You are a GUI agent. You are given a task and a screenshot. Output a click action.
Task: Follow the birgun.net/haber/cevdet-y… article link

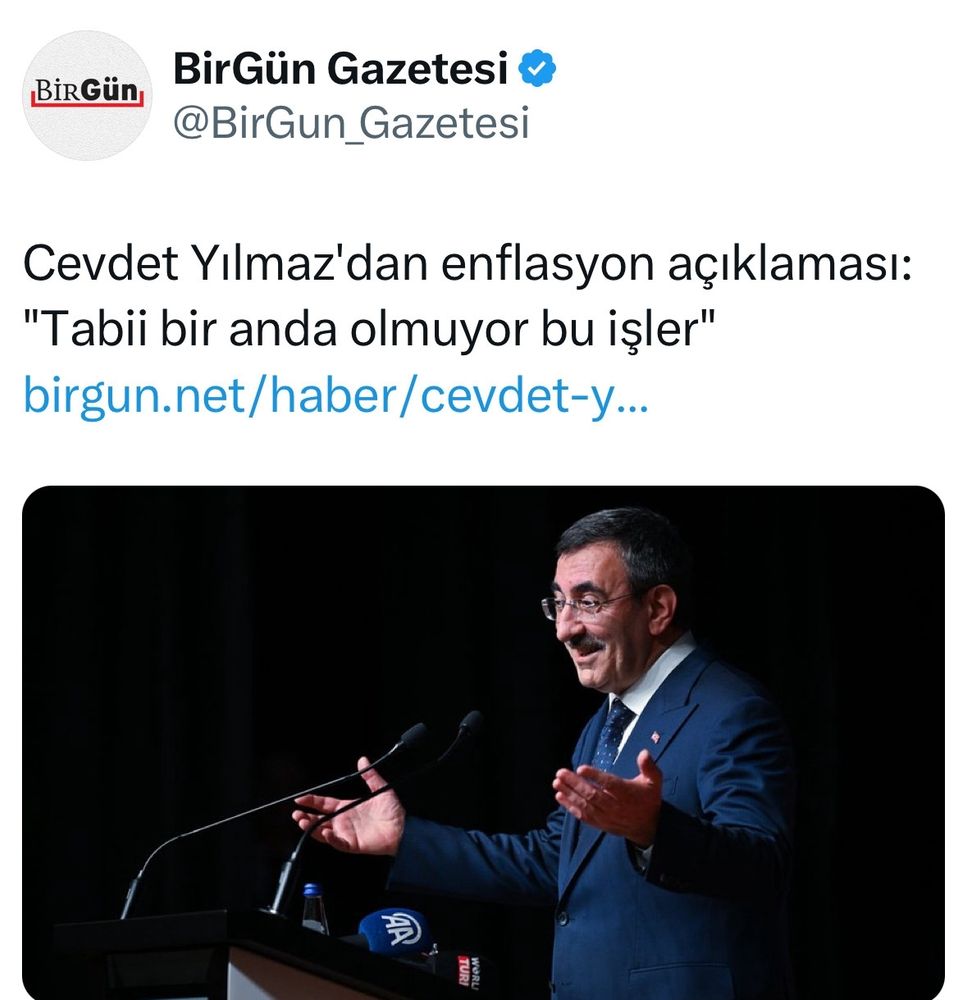pyautogui.click(x=336, y=395)
